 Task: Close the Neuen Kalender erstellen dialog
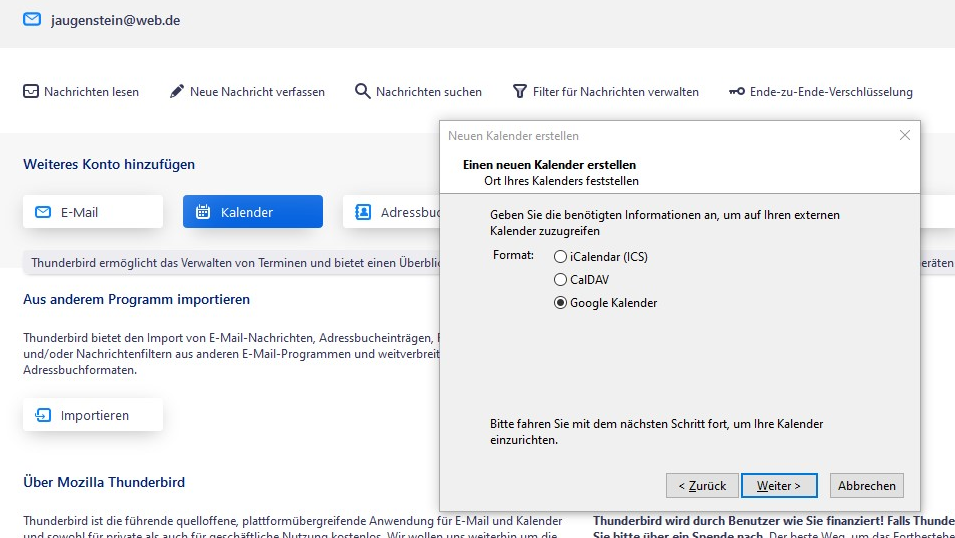coord(905,135)
